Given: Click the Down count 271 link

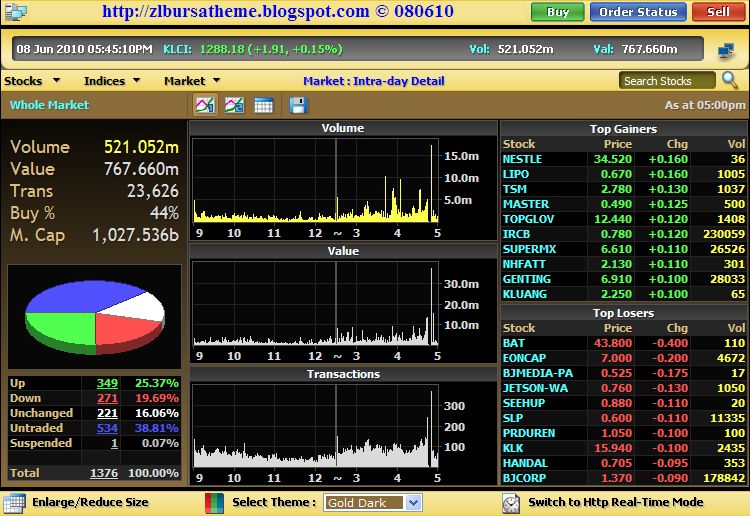Looking at the screenshot, I should [x=107, y=398].
